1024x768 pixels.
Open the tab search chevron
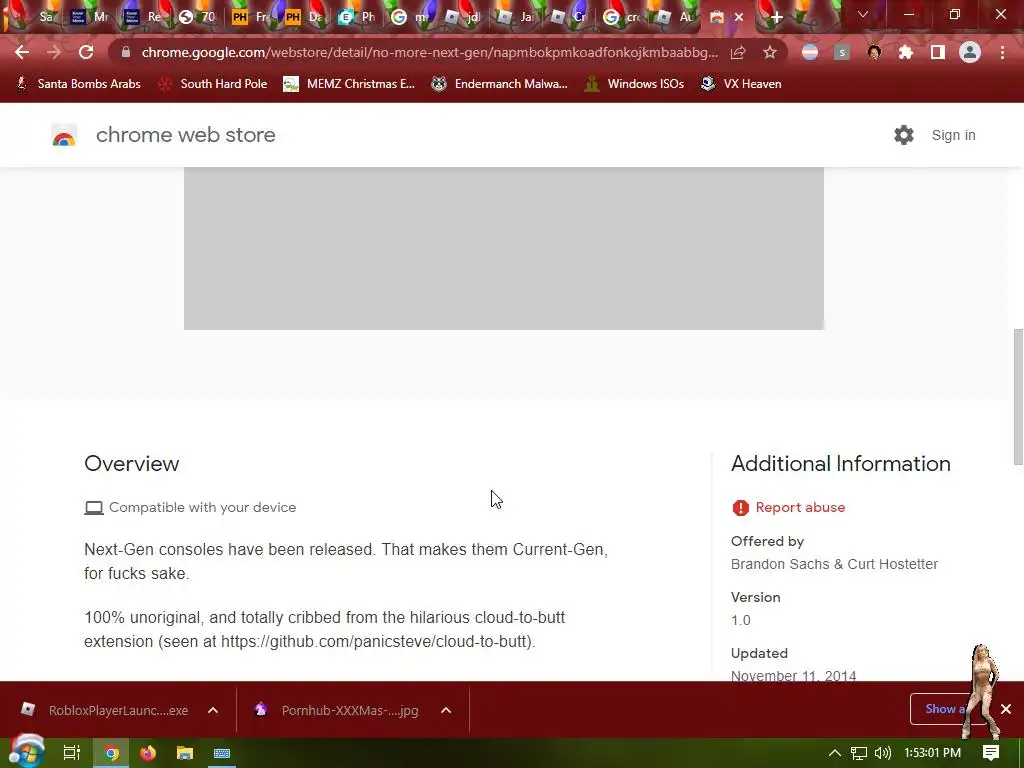coord(863,14)
